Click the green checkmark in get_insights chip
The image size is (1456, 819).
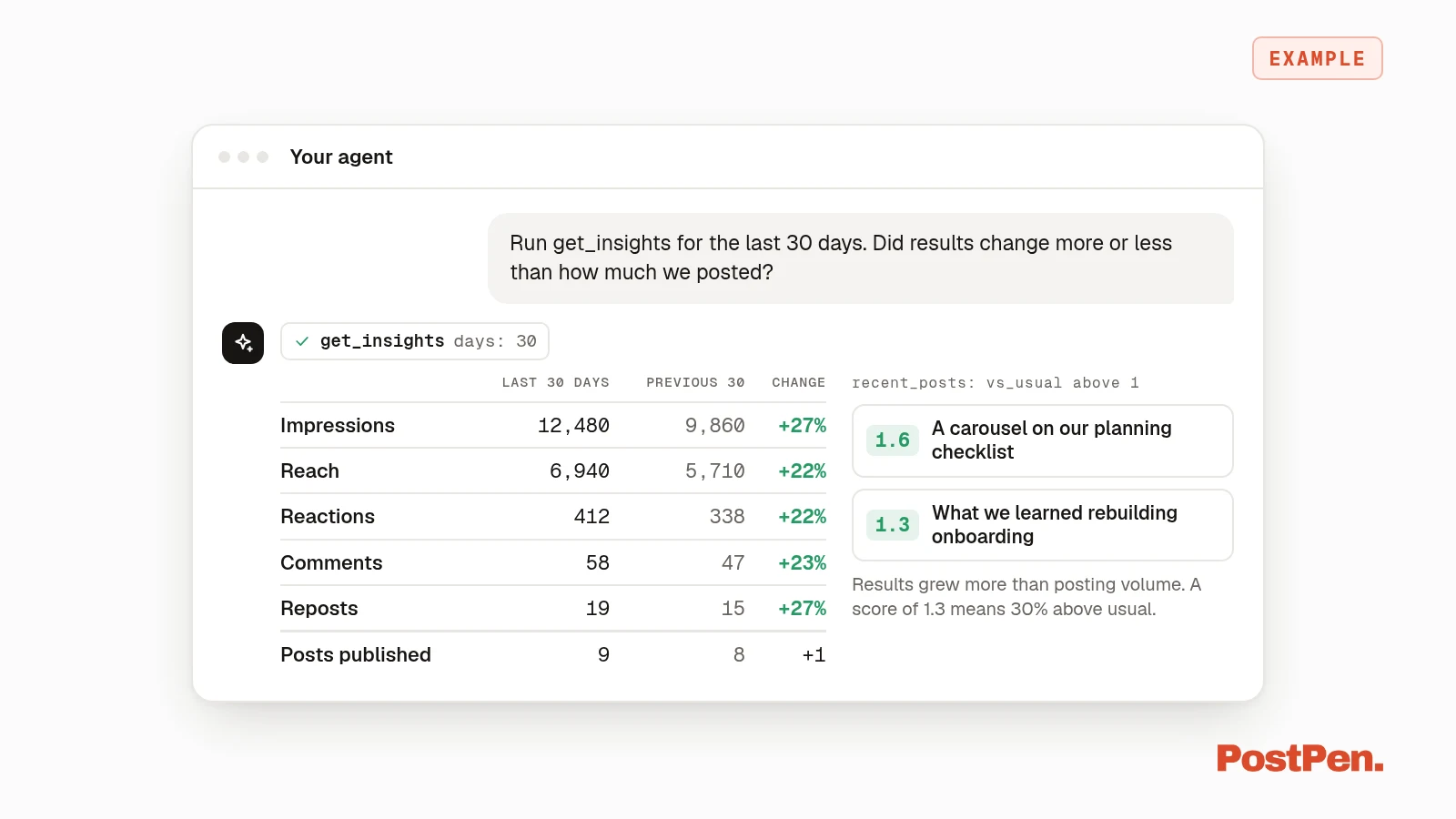(302, 341)
